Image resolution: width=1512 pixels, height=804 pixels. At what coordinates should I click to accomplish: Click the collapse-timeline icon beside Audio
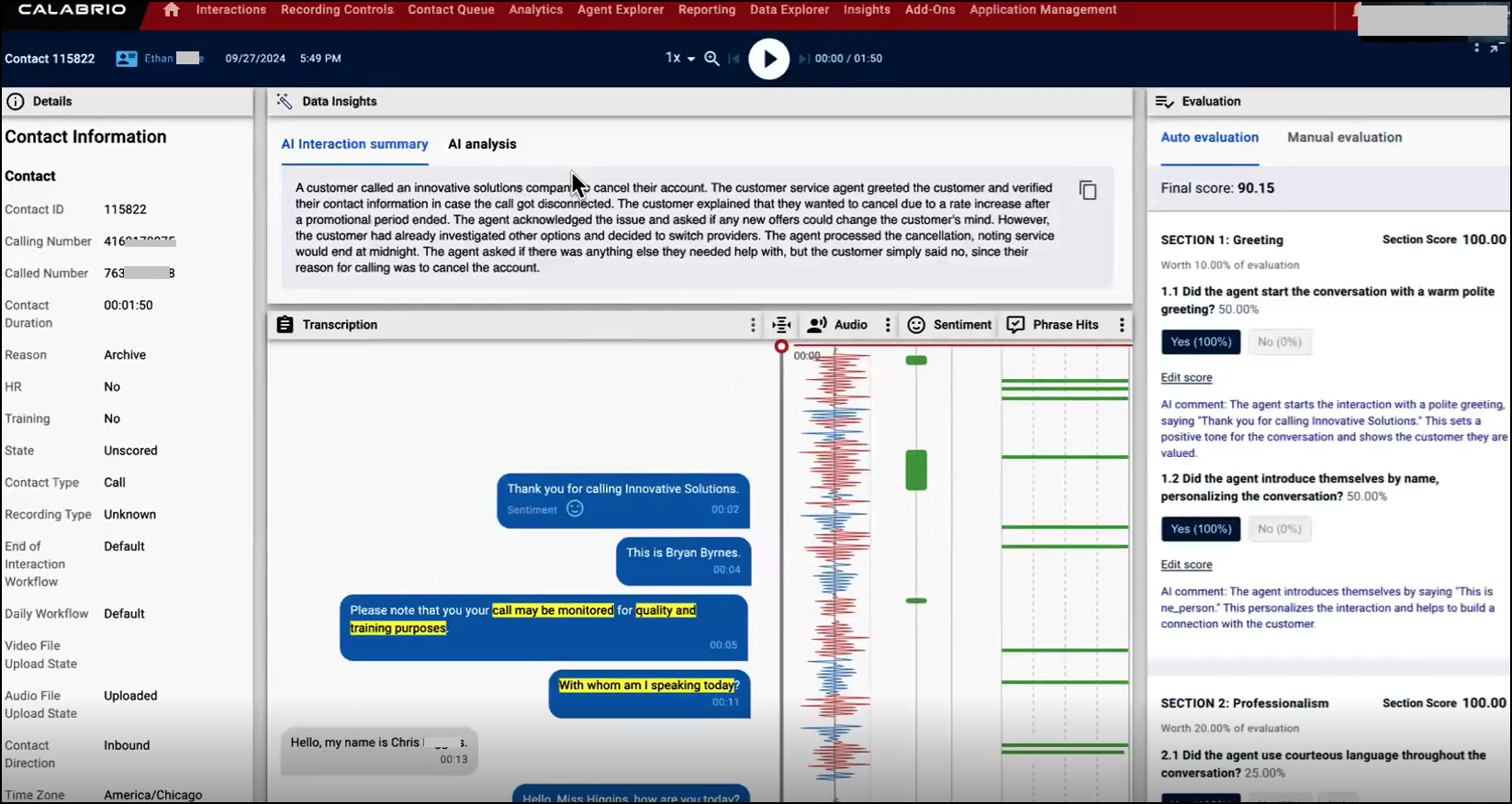pos(781,325)
